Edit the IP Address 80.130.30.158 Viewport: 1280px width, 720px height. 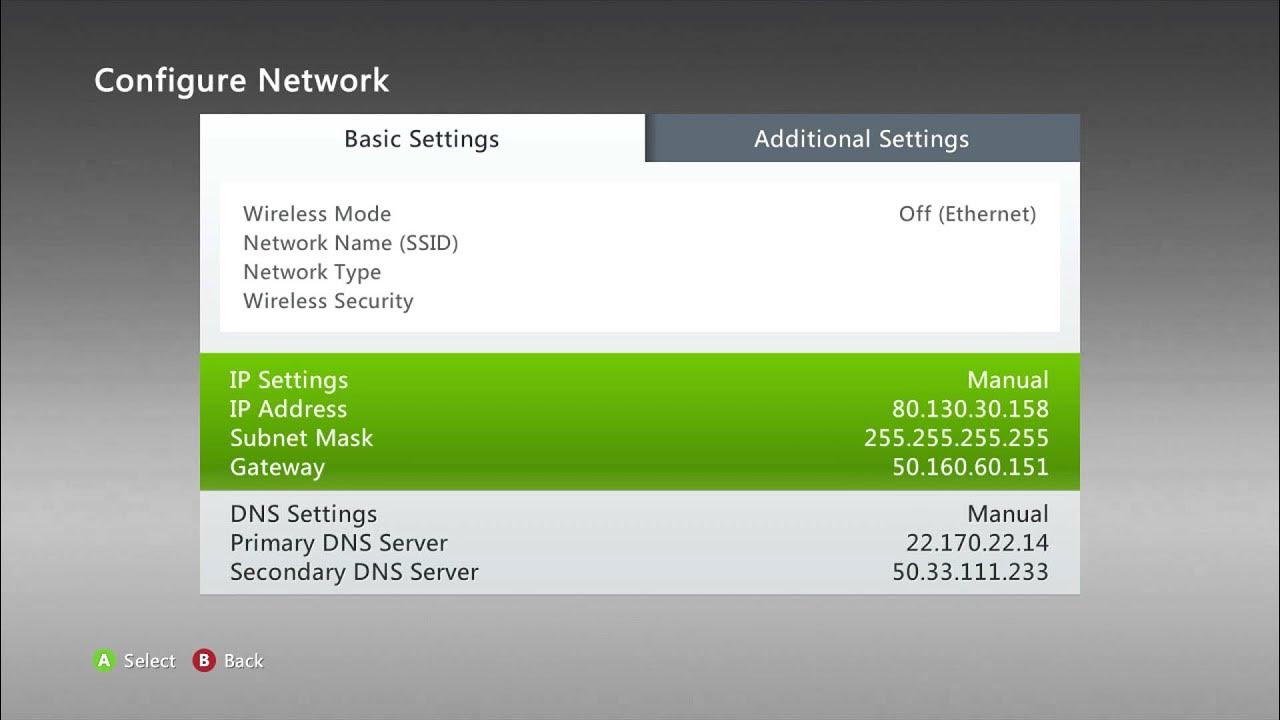click(970, 409)
